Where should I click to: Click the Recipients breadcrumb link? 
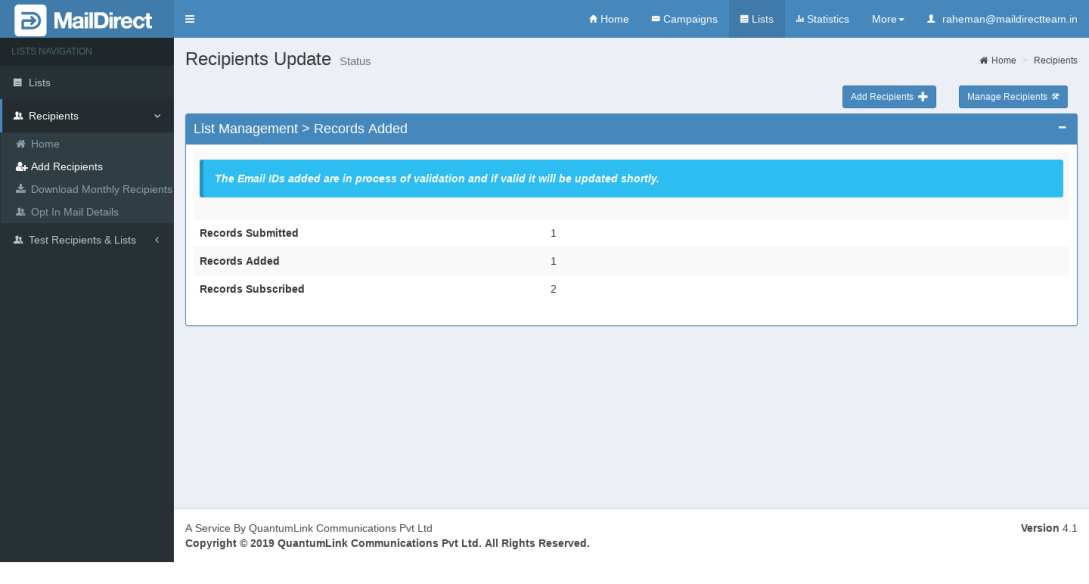1055,61
